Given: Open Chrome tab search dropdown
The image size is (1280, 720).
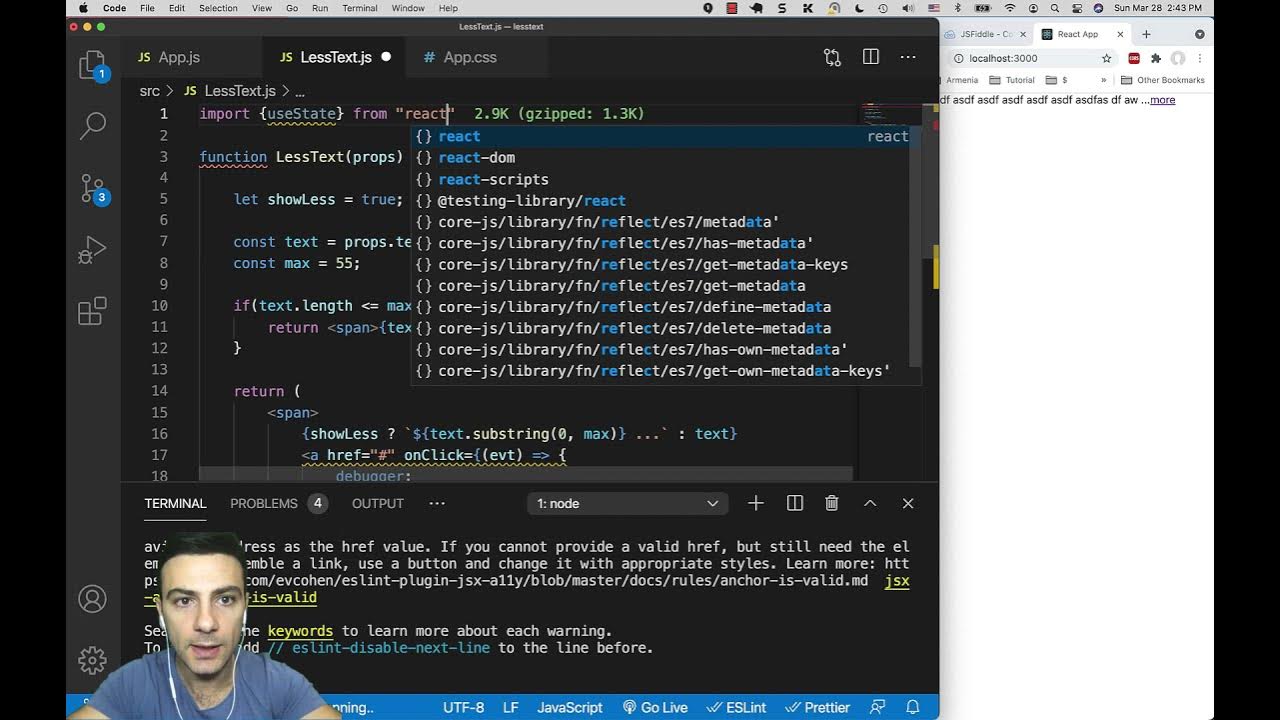Looking at the screenshot, I should tap(1199, 34).
